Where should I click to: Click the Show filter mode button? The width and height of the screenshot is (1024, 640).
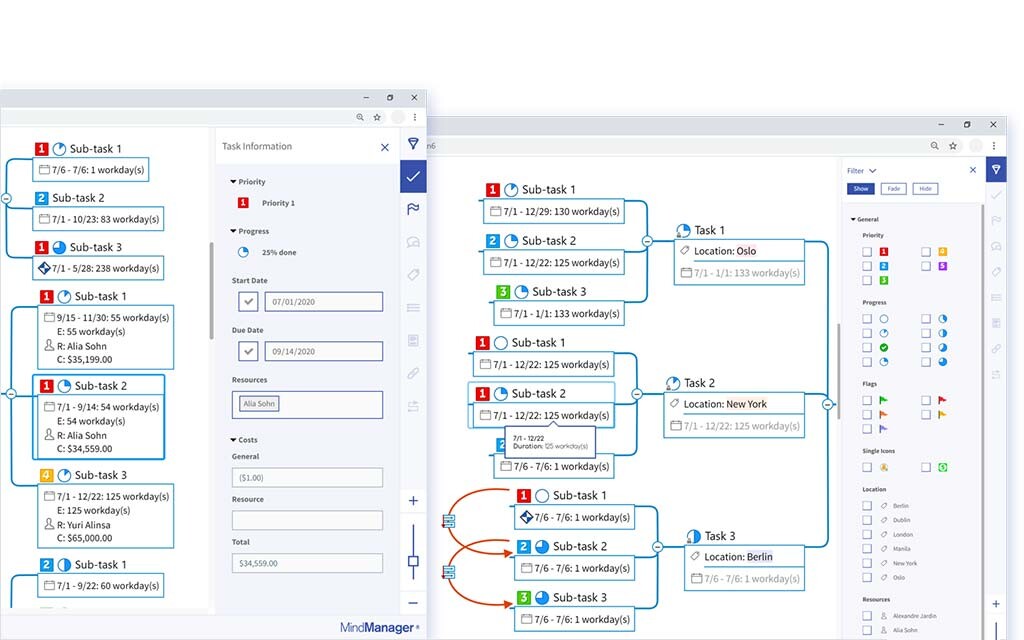(x=861, y=189)
